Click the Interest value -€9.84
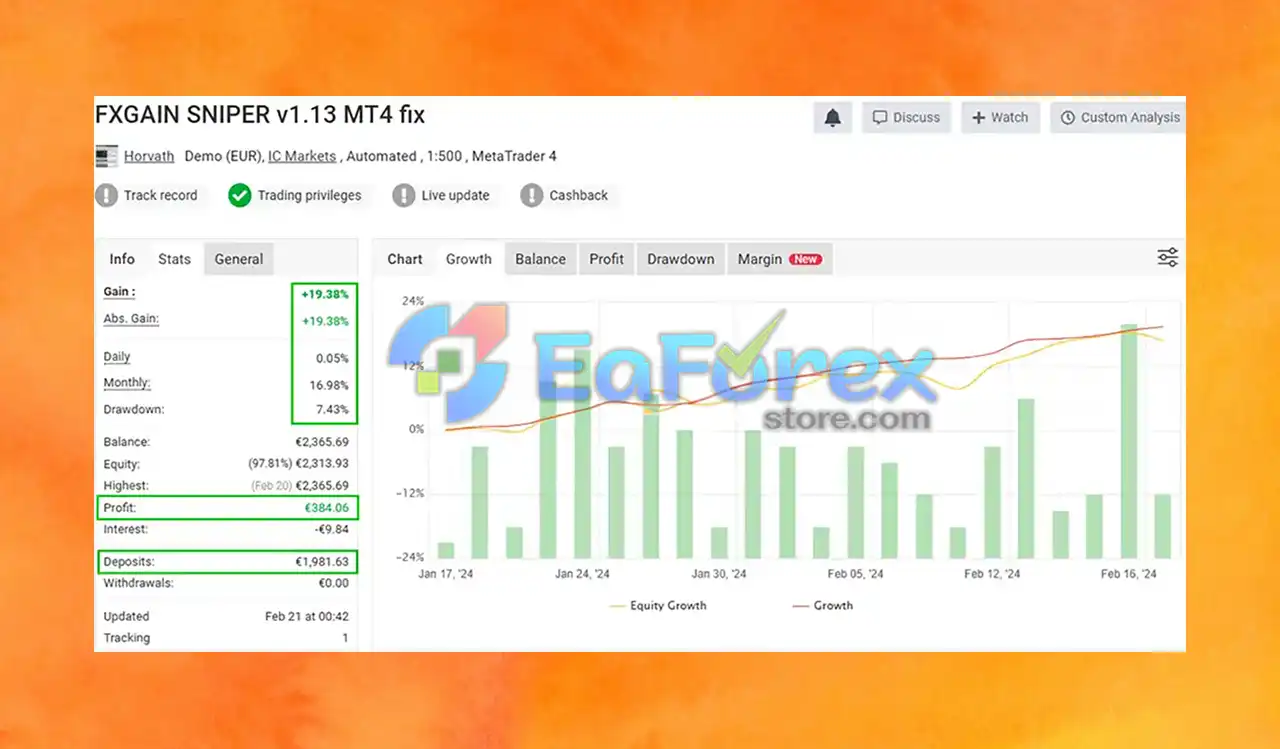1280x749 pixels. click(x=331, y=530)
